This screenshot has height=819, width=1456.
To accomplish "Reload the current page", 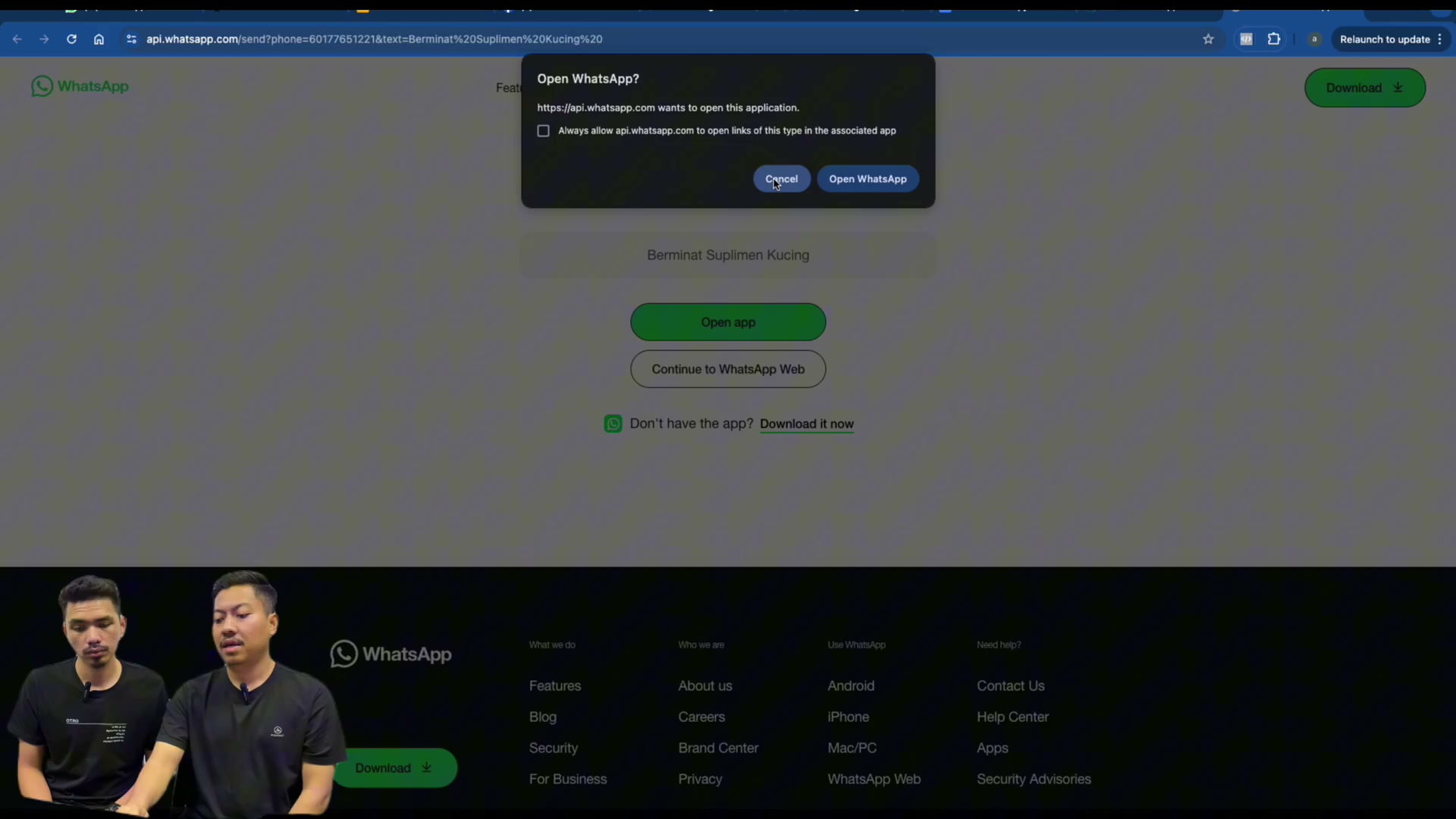I will (x=71, y=39).
